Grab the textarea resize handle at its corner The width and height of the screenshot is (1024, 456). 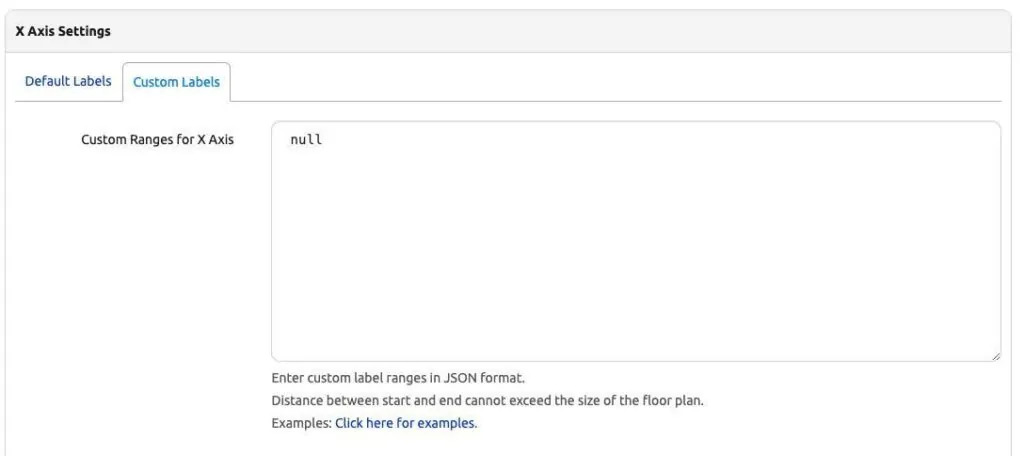tap(995, 357)
